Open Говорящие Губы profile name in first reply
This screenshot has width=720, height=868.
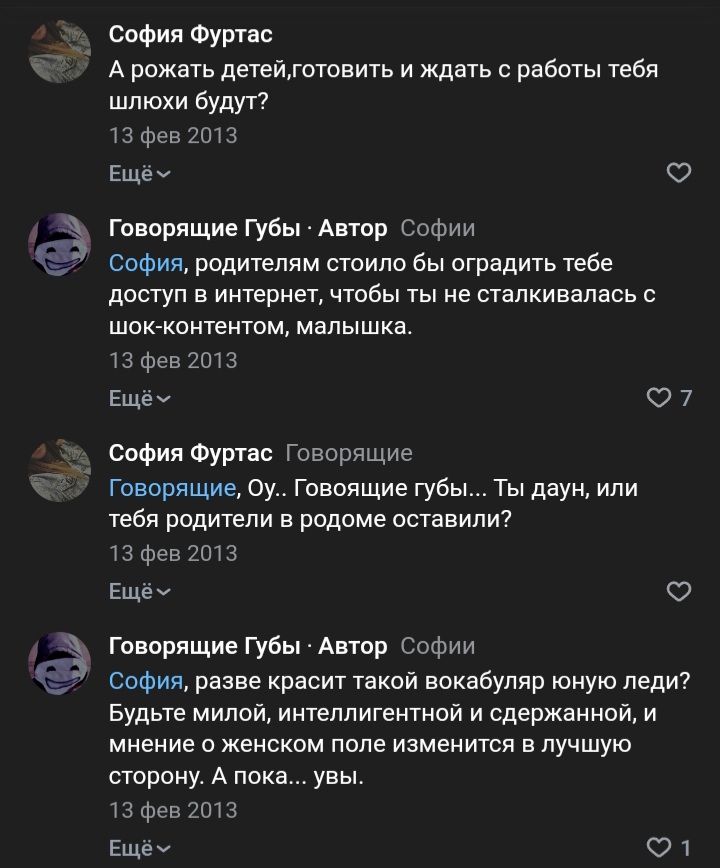204,228
